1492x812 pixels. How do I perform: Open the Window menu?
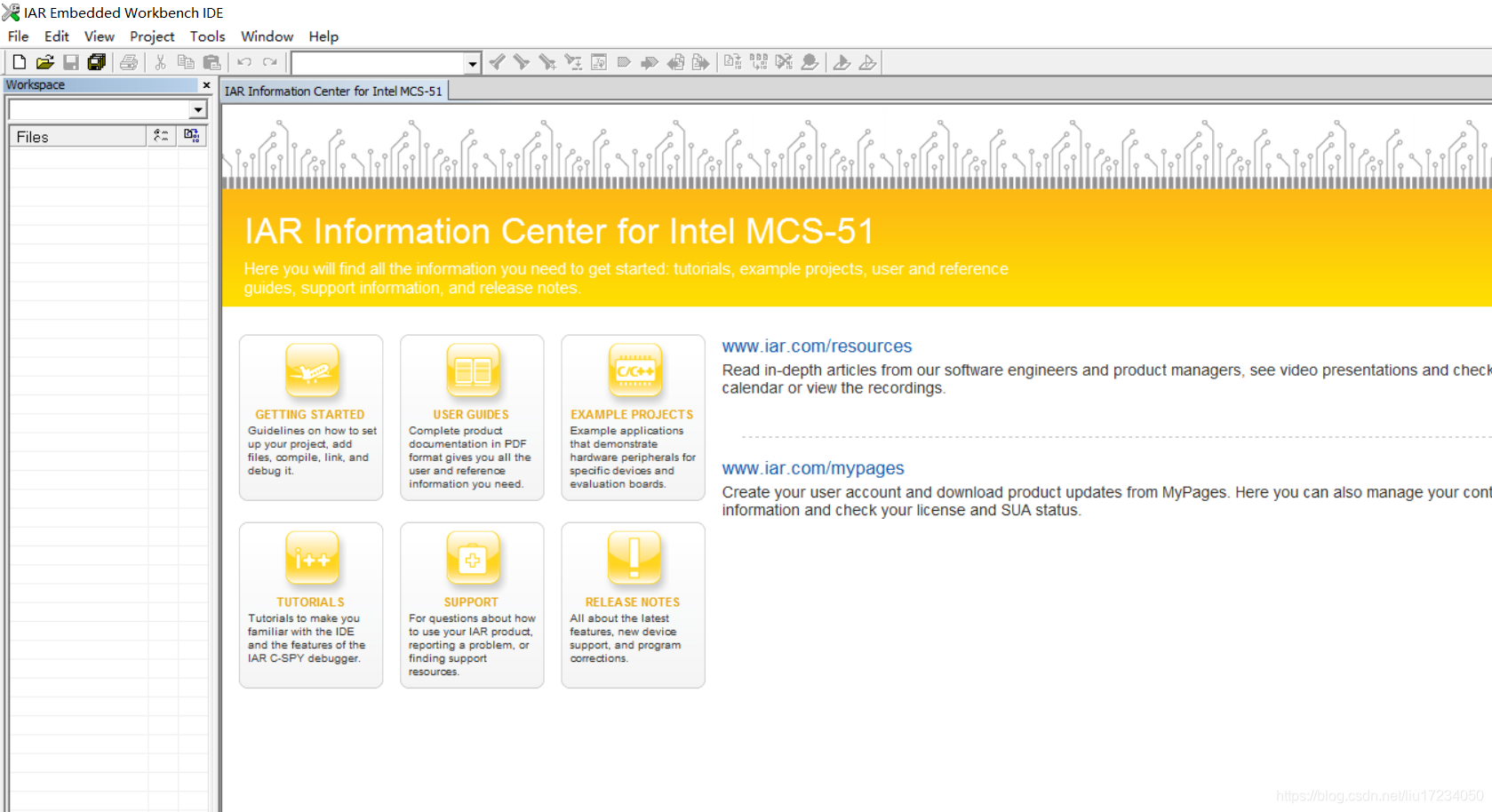click(x=267, y=36)
